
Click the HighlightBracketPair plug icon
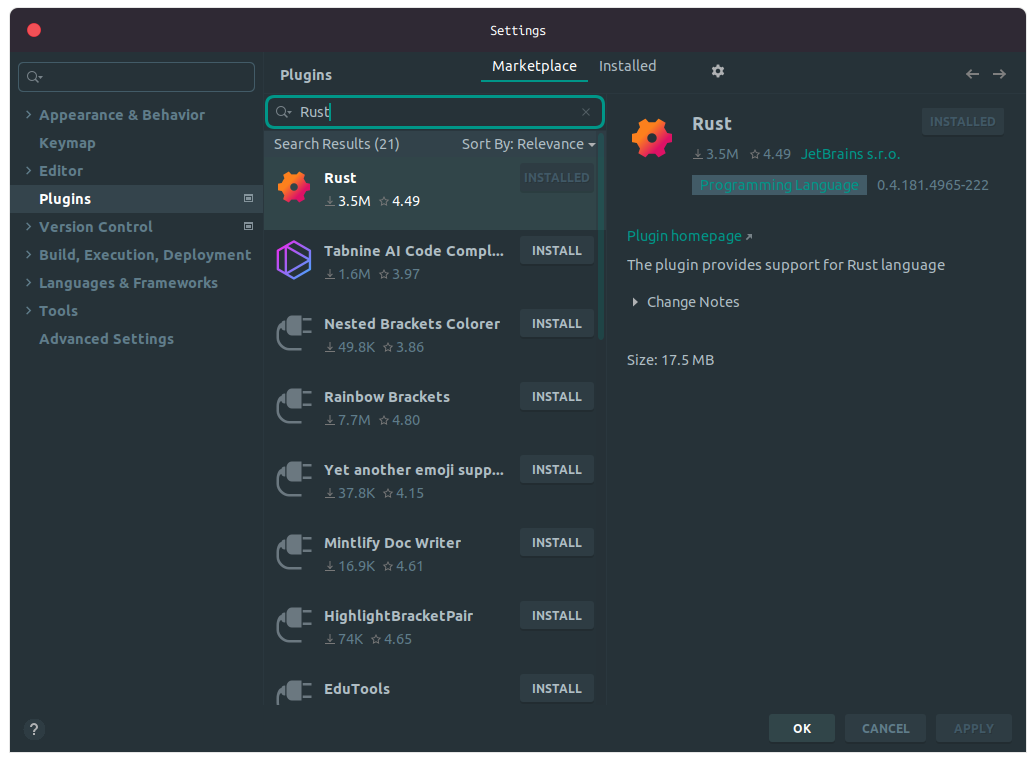294,625
